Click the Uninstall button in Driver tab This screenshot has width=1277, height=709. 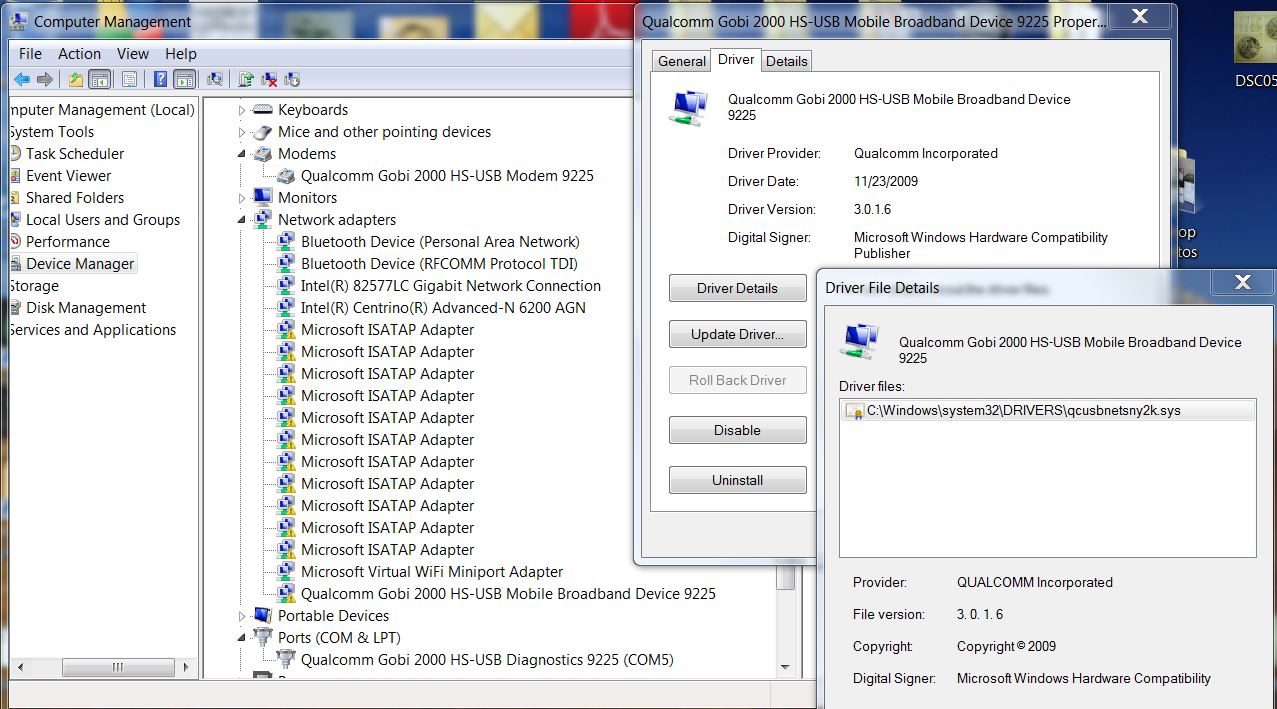(738, 480)
